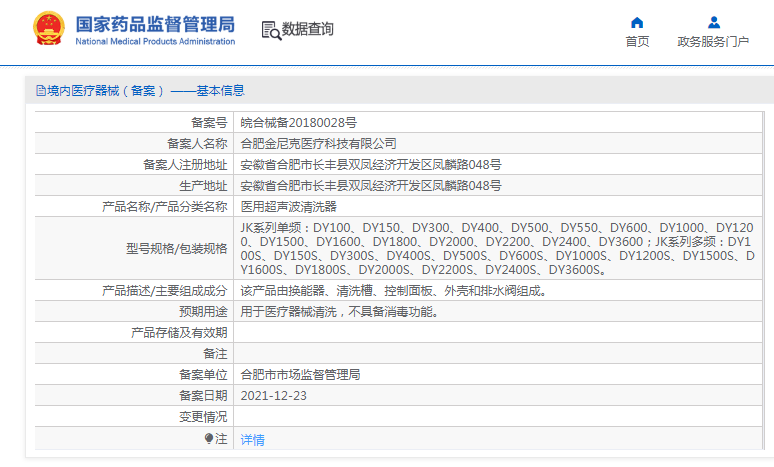Screen dimensions: 774x467
Task: Click the 产品描述/主要组成成分 label
Action: click(x=164, y=291)
